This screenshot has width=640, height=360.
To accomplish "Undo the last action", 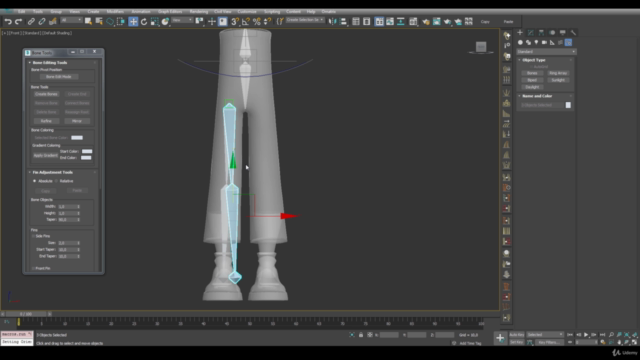I will click(x=8, y=22).
